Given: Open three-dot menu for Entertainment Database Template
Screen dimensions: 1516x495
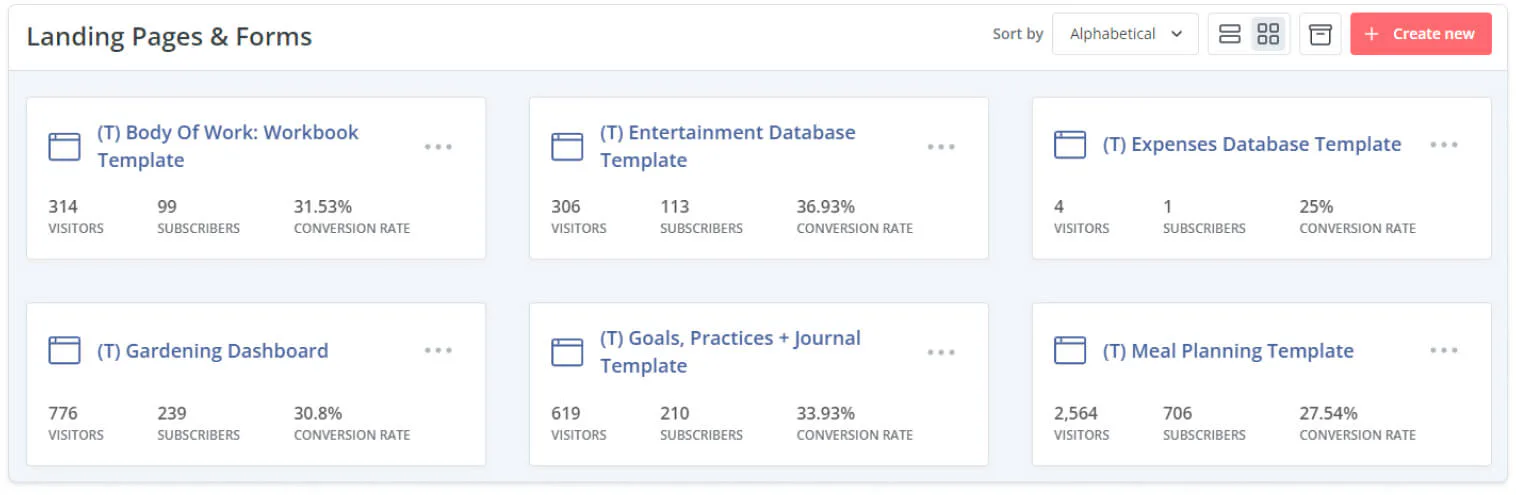Looking at the screenshot, I should (x=941, y=147).
